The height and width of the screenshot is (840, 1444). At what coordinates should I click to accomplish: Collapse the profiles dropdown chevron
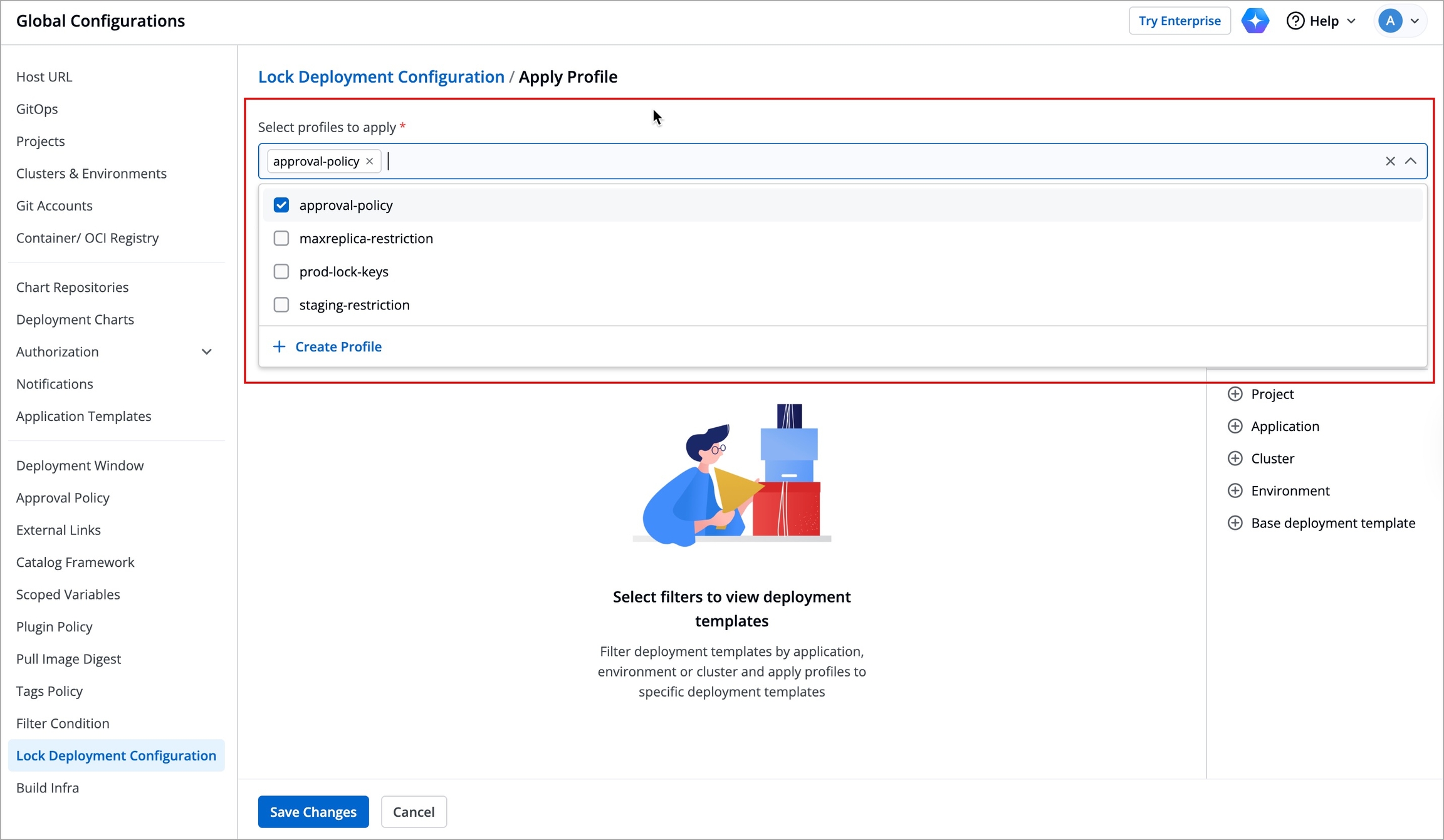point(1411,161)
